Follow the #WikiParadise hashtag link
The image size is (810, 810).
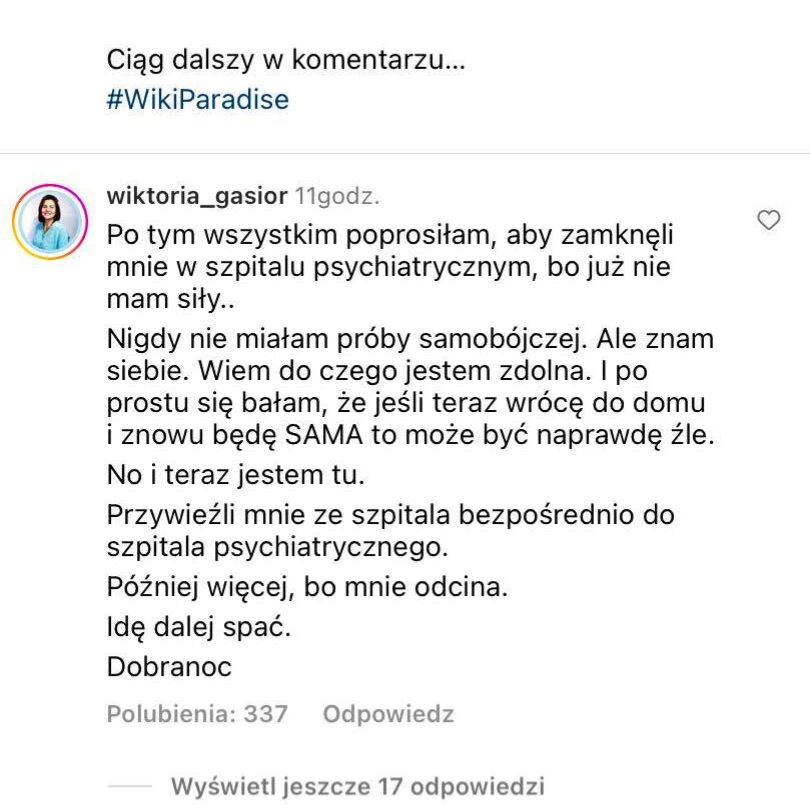(197, 100)
